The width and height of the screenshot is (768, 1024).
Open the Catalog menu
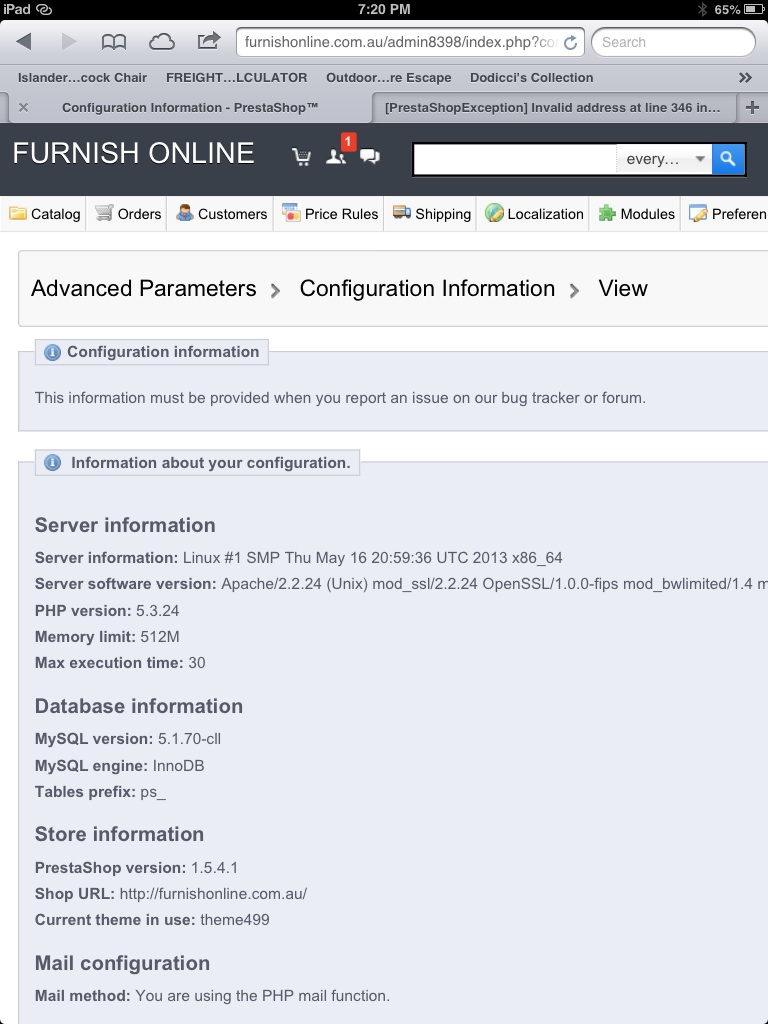[x=45, y=214]
